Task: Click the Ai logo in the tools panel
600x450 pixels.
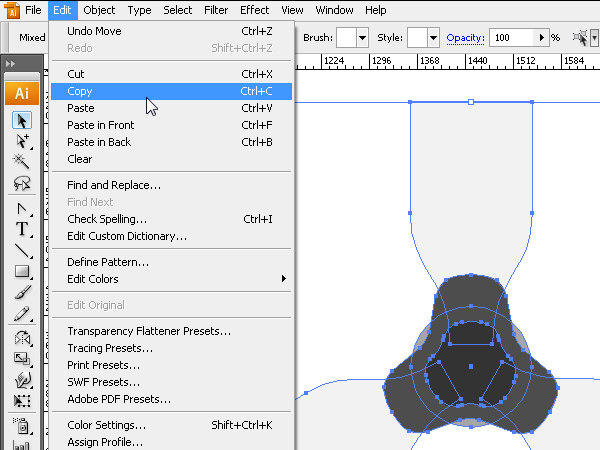Action: (x=22, y=93)
